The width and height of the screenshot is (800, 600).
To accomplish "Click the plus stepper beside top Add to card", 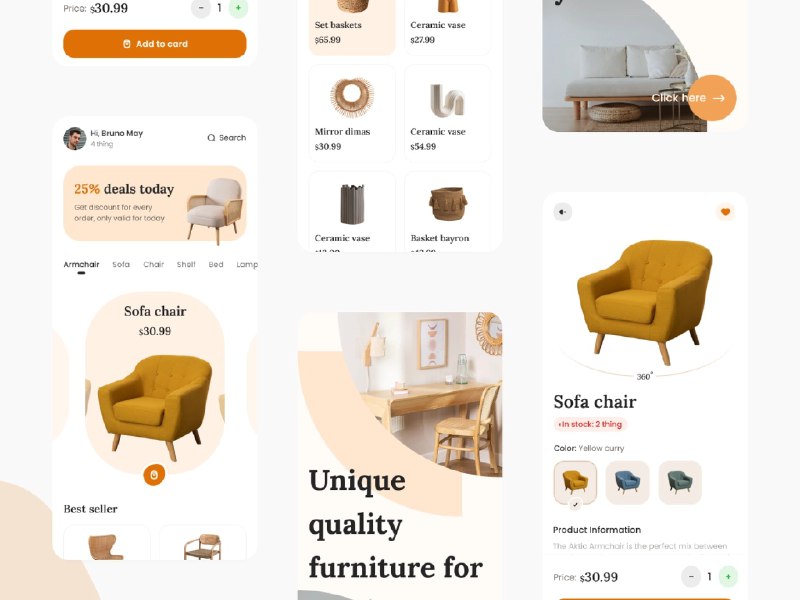I will (238, 8).
